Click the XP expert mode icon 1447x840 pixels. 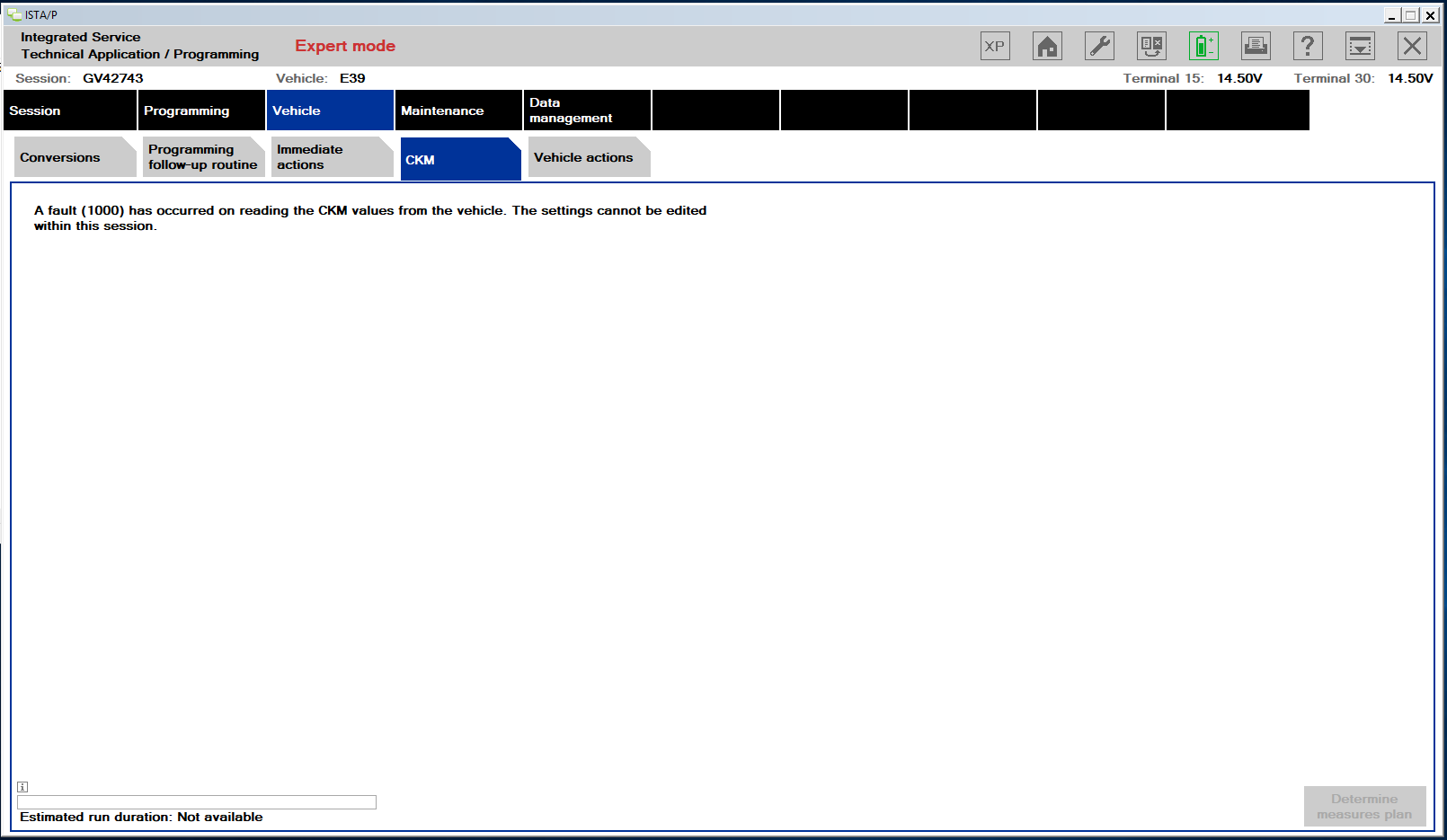995,46
